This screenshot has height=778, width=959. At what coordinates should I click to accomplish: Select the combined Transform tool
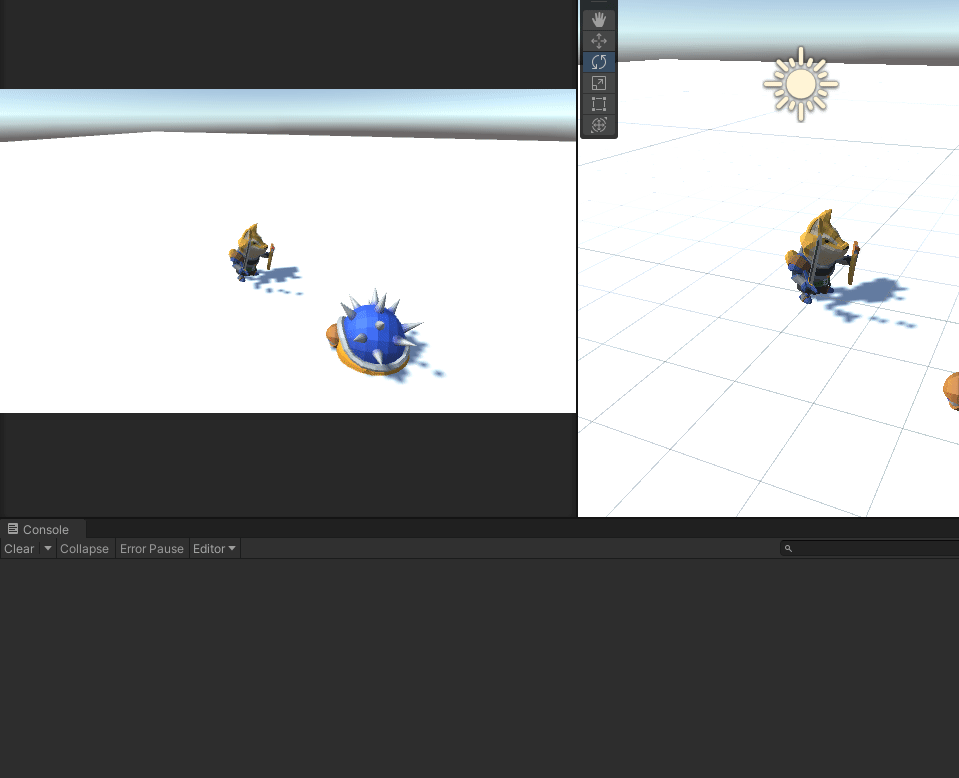[x=599, y=125]
